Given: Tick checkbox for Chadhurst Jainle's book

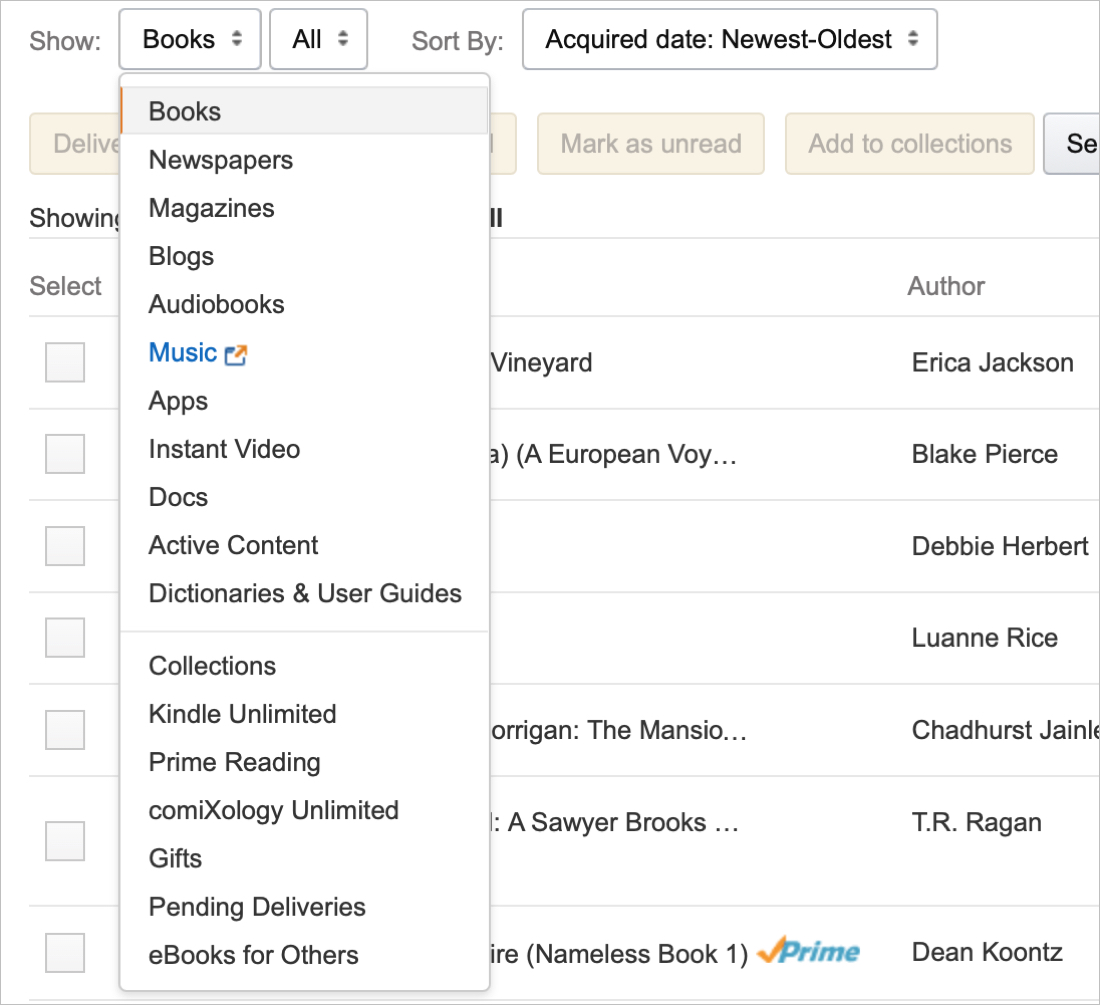Looking at the screenshot, I should [x=65, y=729].
